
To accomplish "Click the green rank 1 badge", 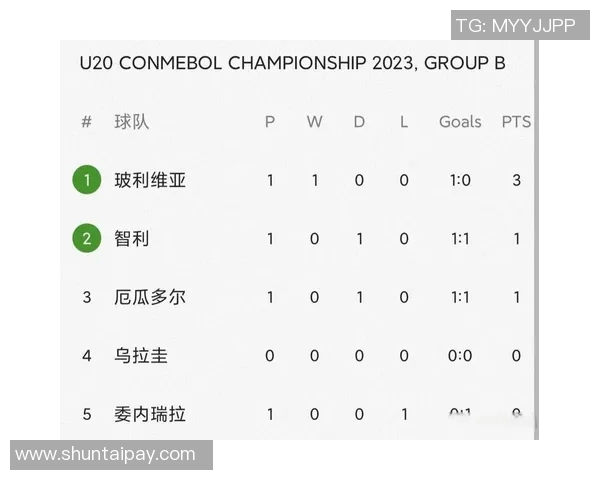I will point(87,181).
